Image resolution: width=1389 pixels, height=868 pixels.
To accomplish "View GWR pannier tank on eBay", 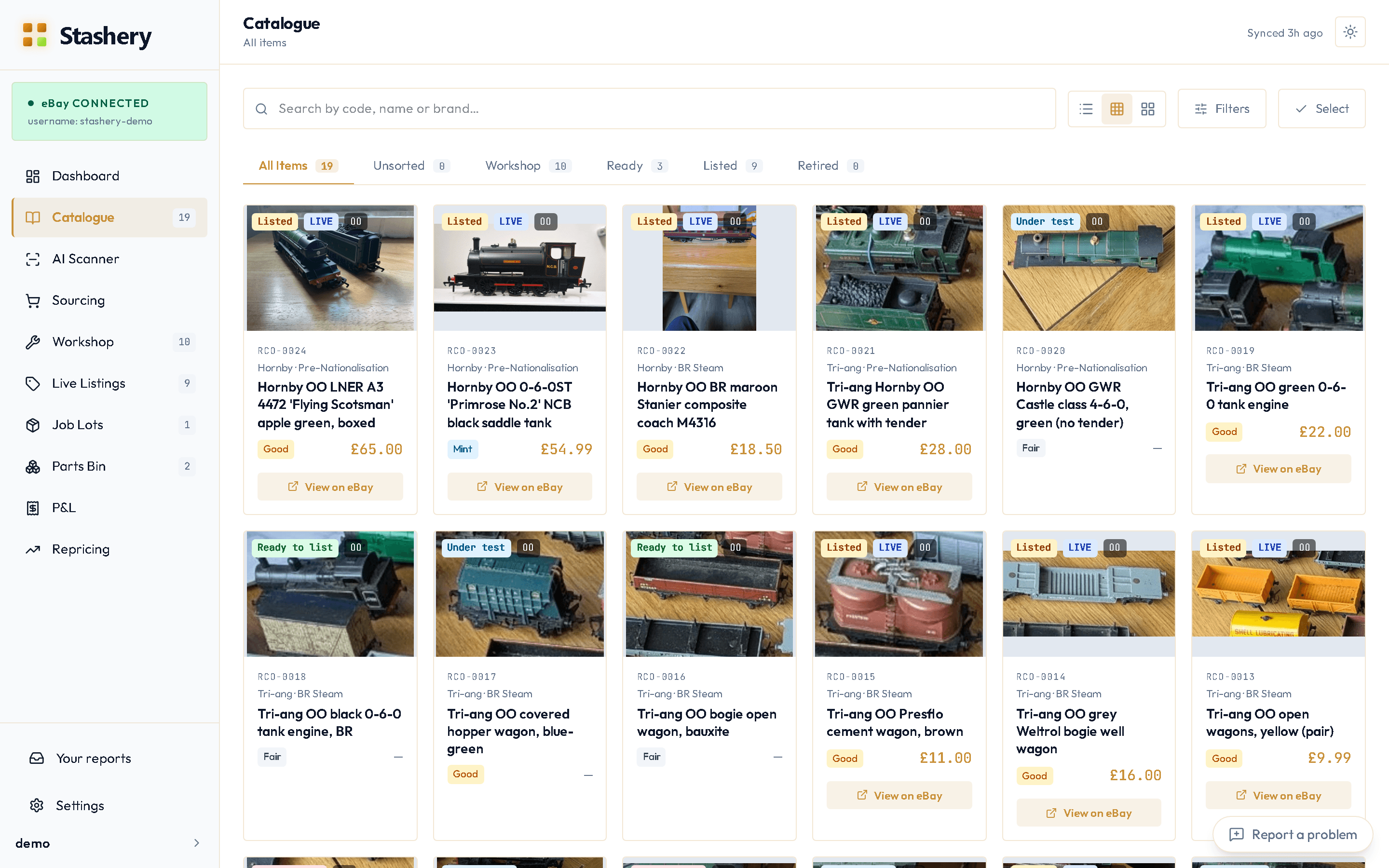I will (x=899, y=487).
